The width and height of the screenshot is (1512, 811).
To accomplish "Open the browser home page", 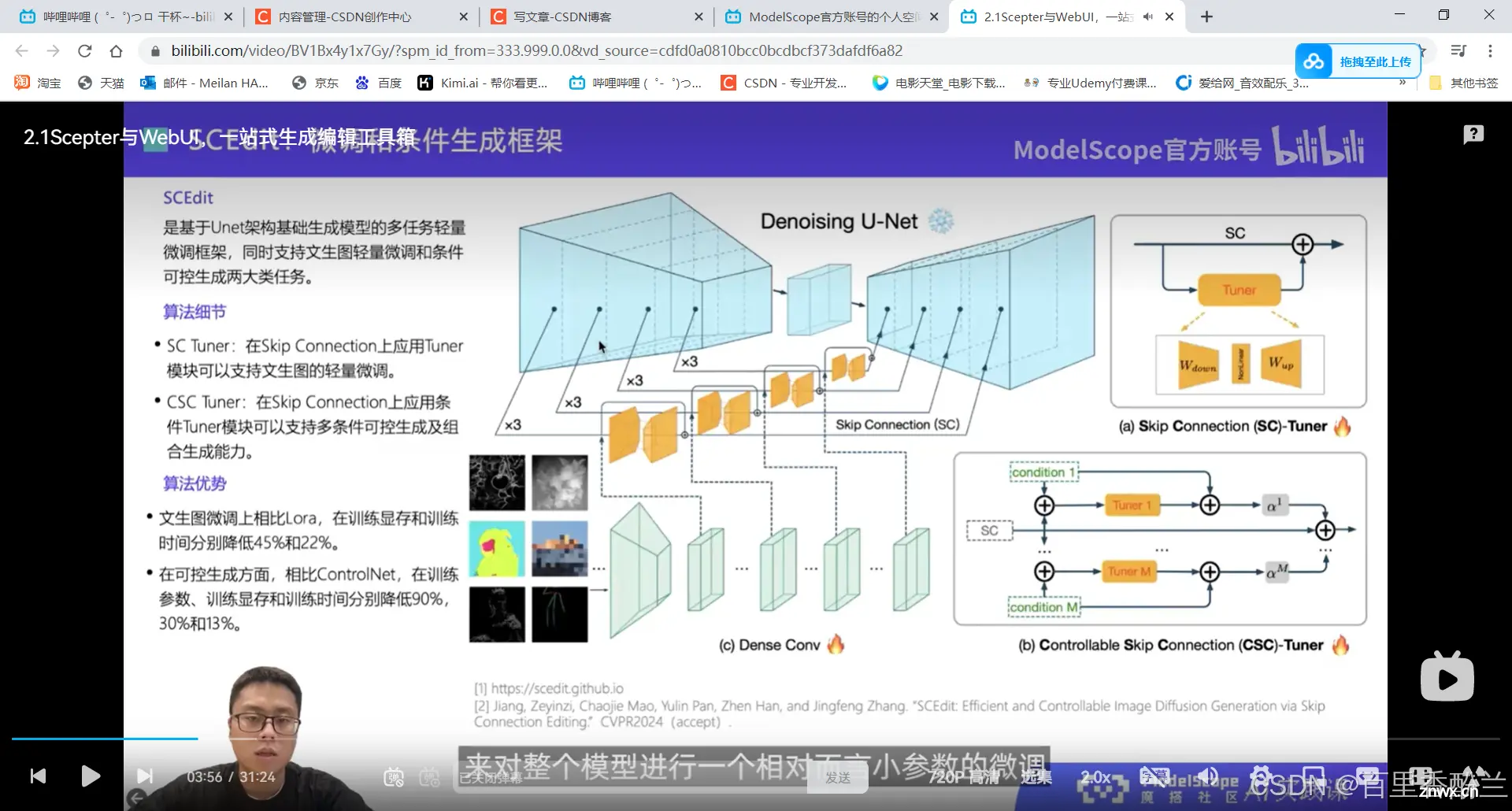I will tap(116, 51).
